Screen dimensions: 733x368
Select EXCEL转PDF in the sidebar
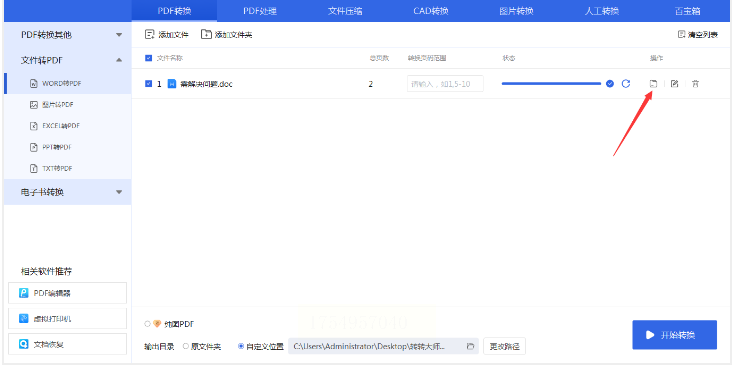click(68, 126)
